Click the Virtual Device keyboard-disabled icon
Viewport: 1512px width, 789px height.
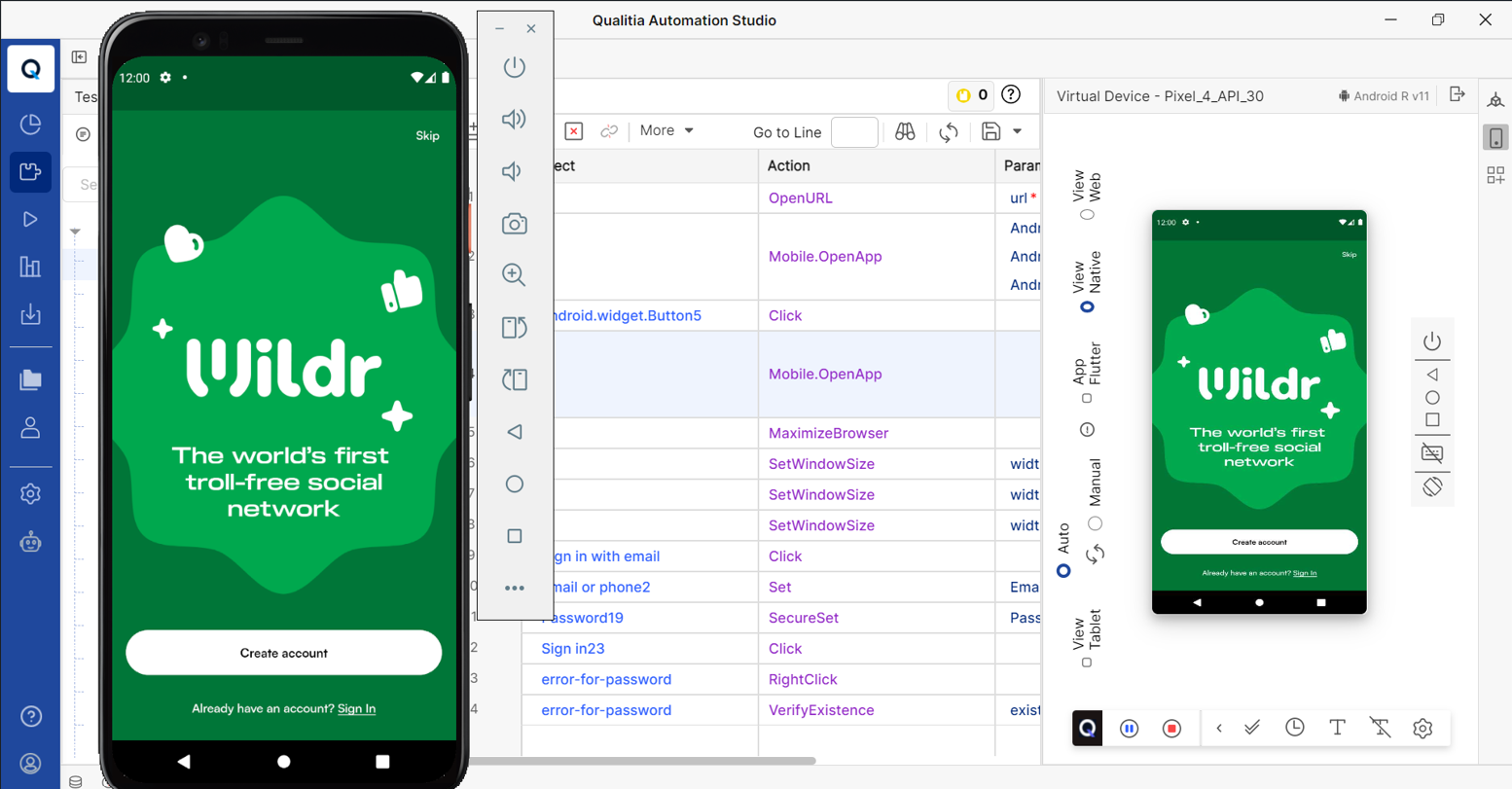1432,453
